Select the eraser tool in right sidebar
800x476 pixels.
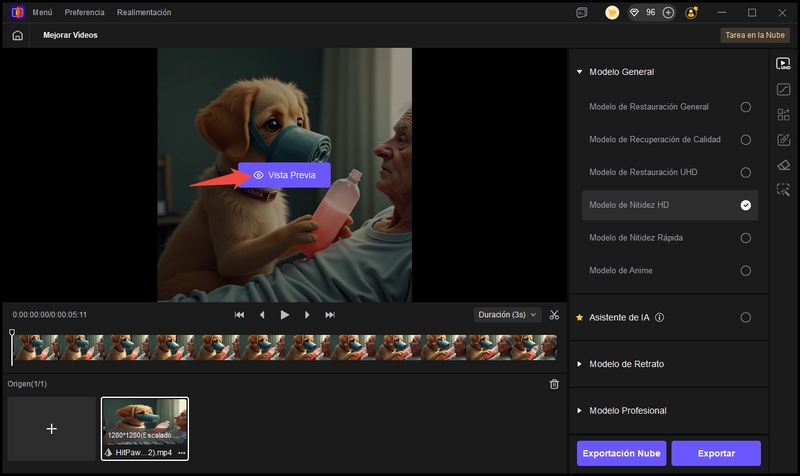tap(783, 164)
